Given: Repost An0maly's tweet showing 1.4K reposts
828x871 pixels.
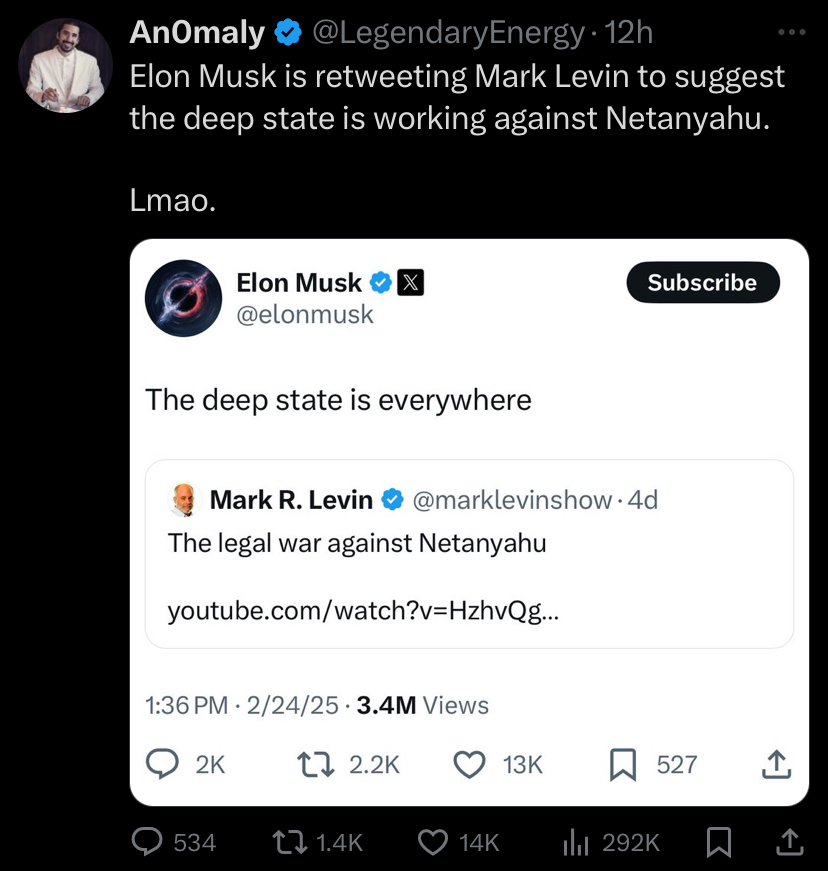Looking at the screenshot, I should [x=317, y=842].
